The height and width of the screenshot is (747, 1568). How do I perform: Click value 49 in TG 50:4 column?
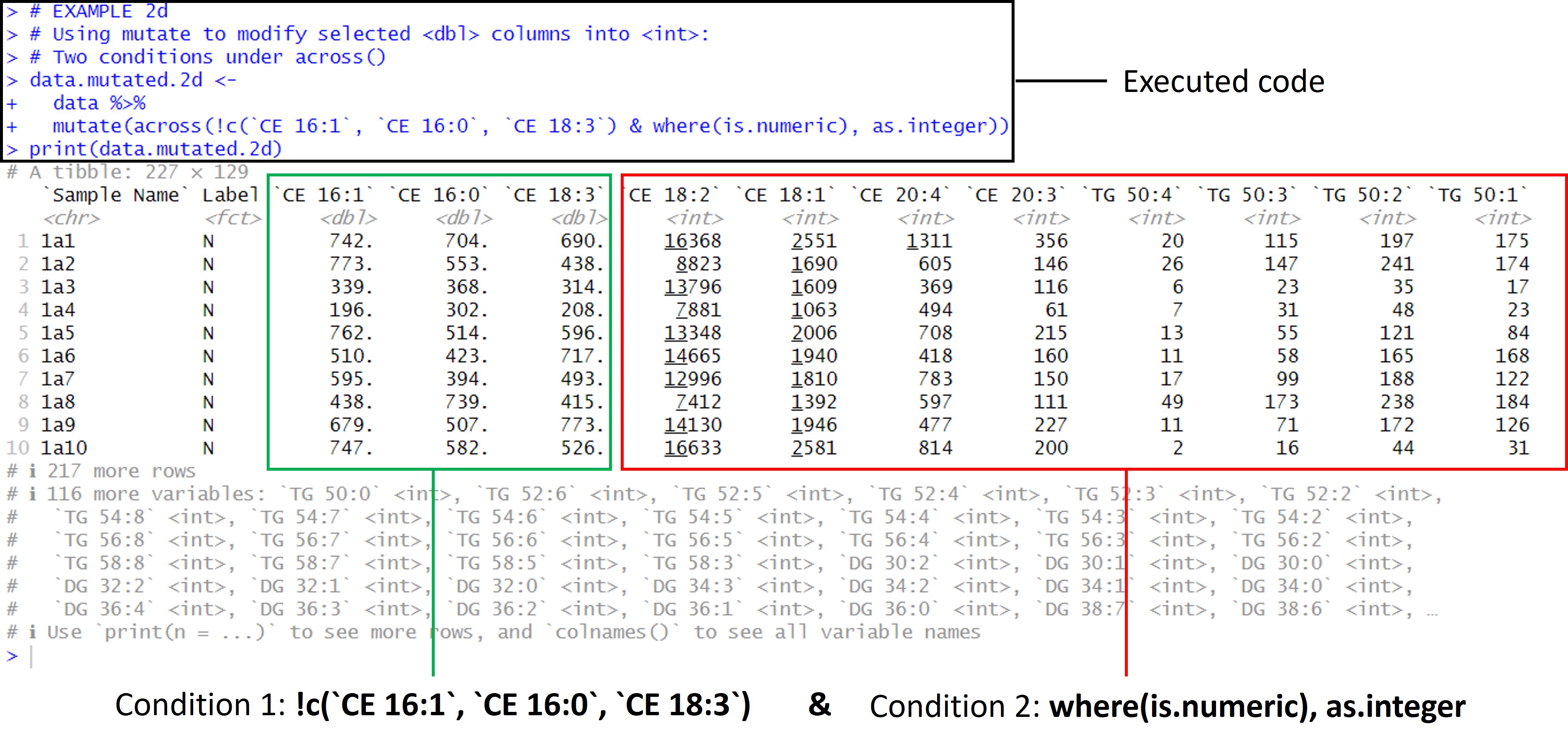click(x=1173, y=402)
